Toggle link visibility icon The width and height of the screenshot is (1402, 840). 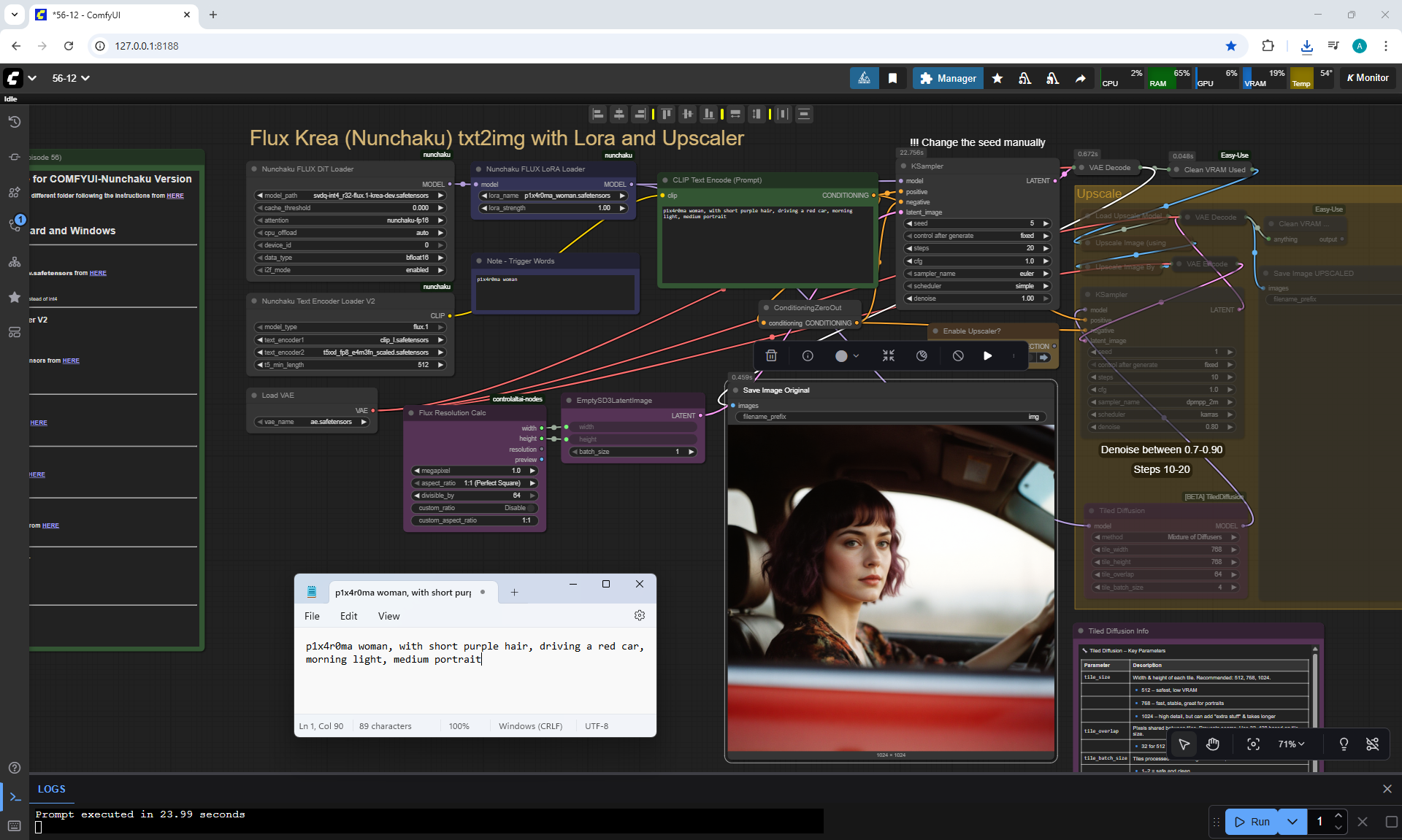click(x=1372, y=744)
